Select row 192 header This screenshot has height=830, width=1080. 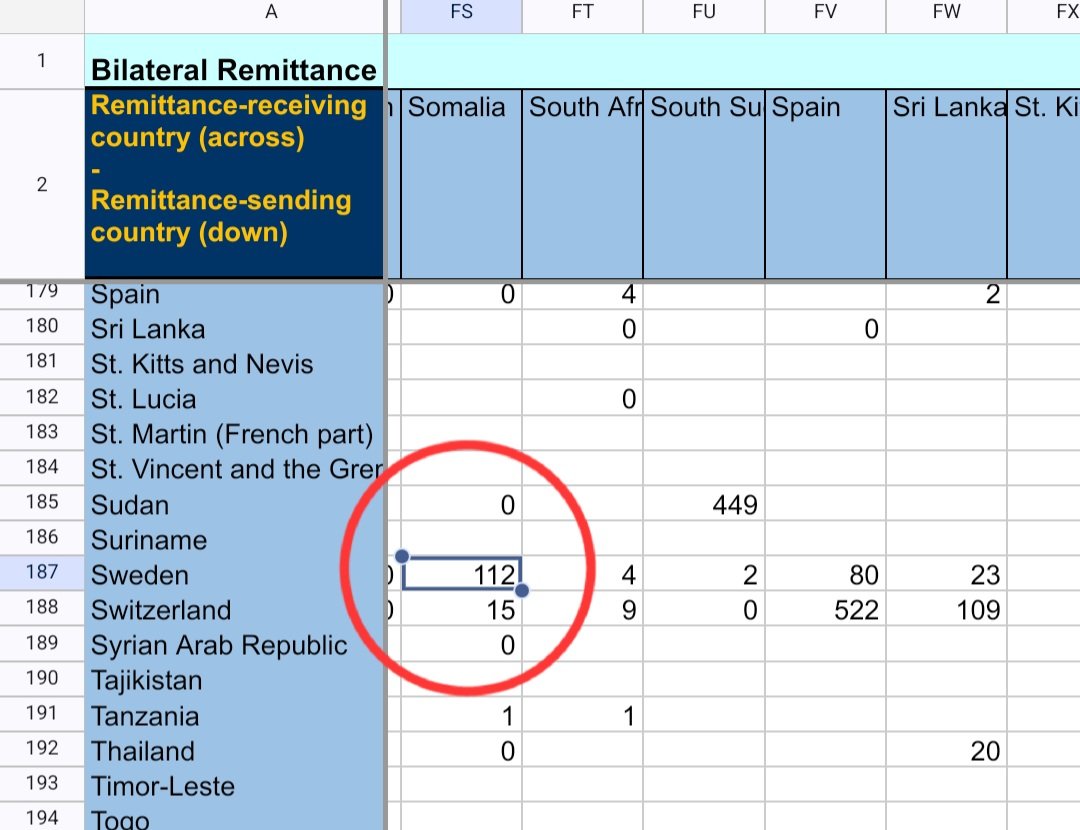pos(42,748)
